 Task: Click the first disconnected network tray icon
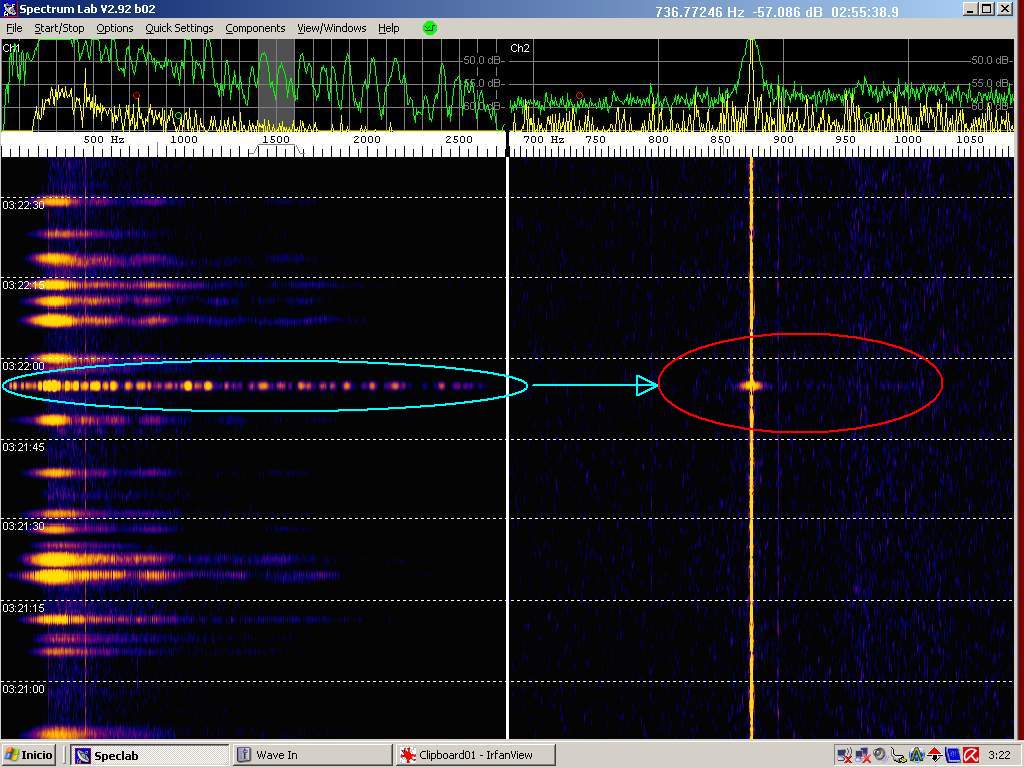845,755
